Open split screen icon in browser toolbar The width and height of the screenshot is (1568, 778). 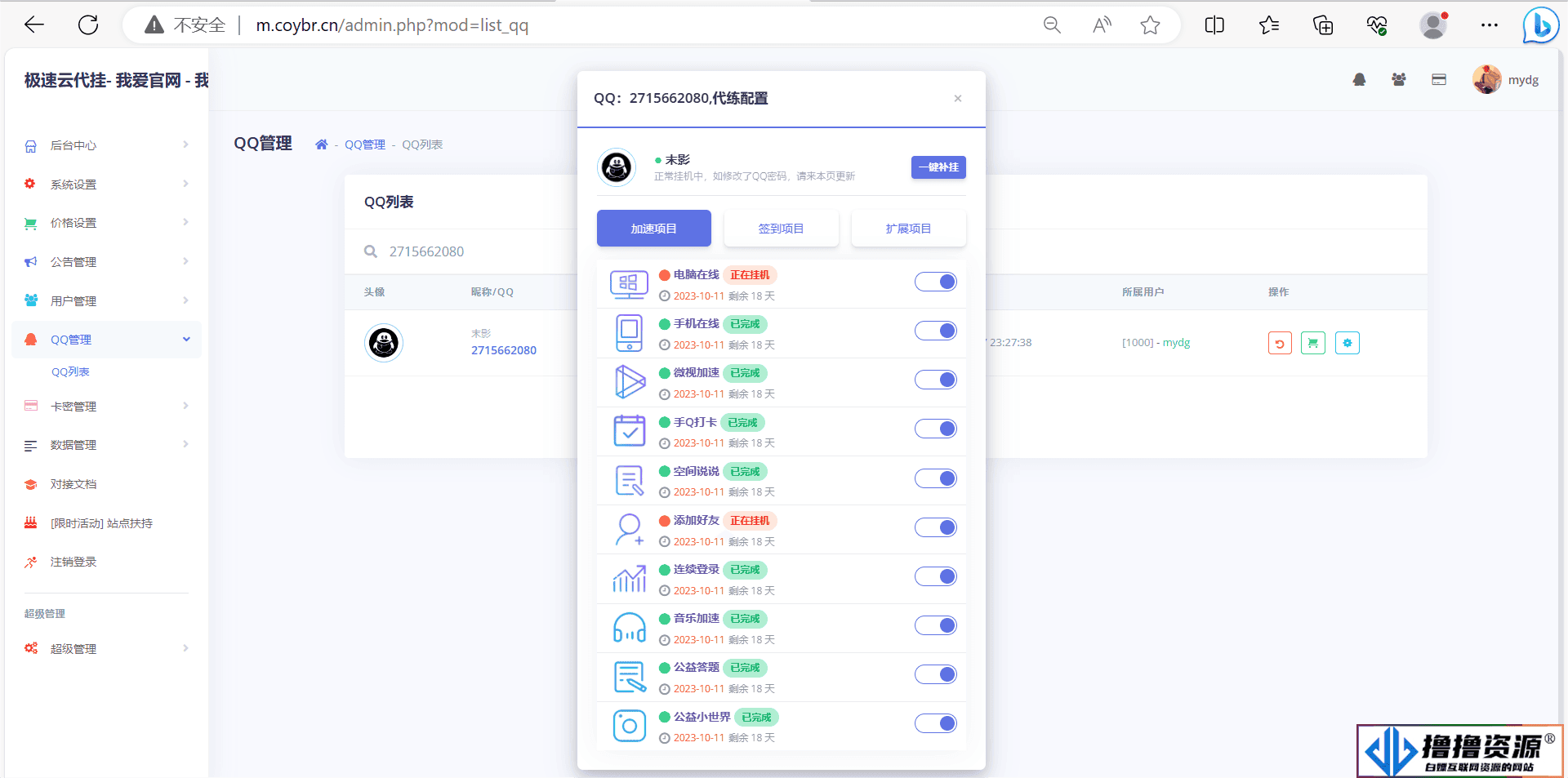pos(1214,25)
